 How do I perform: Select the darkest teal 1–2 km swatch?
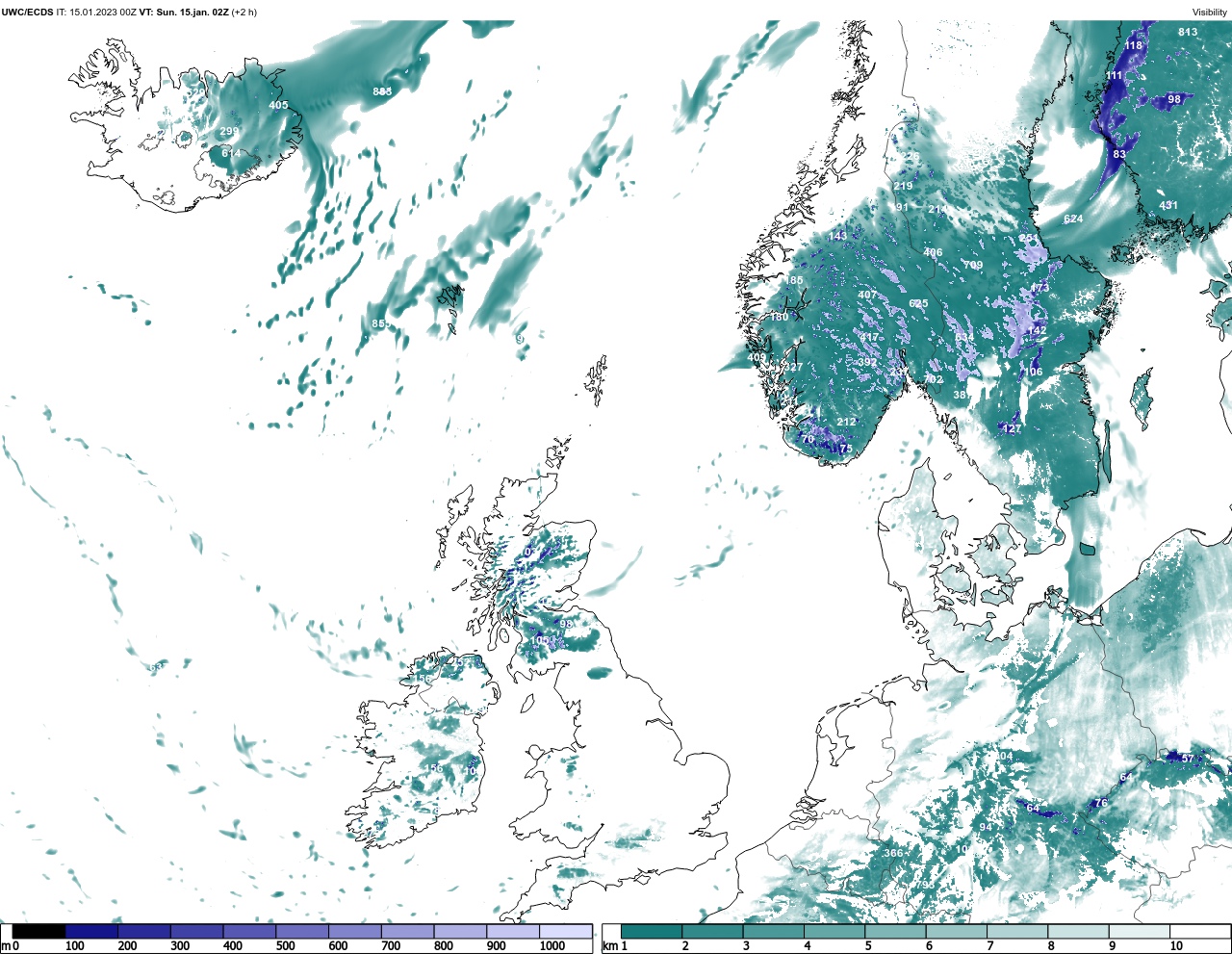(652, 932)
